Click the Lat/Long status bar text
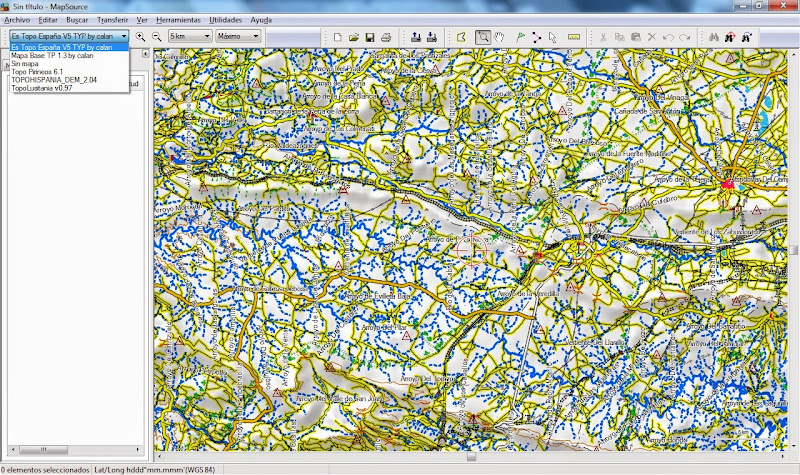The width and height of the screenshot is (800, 475). [155, 470]
